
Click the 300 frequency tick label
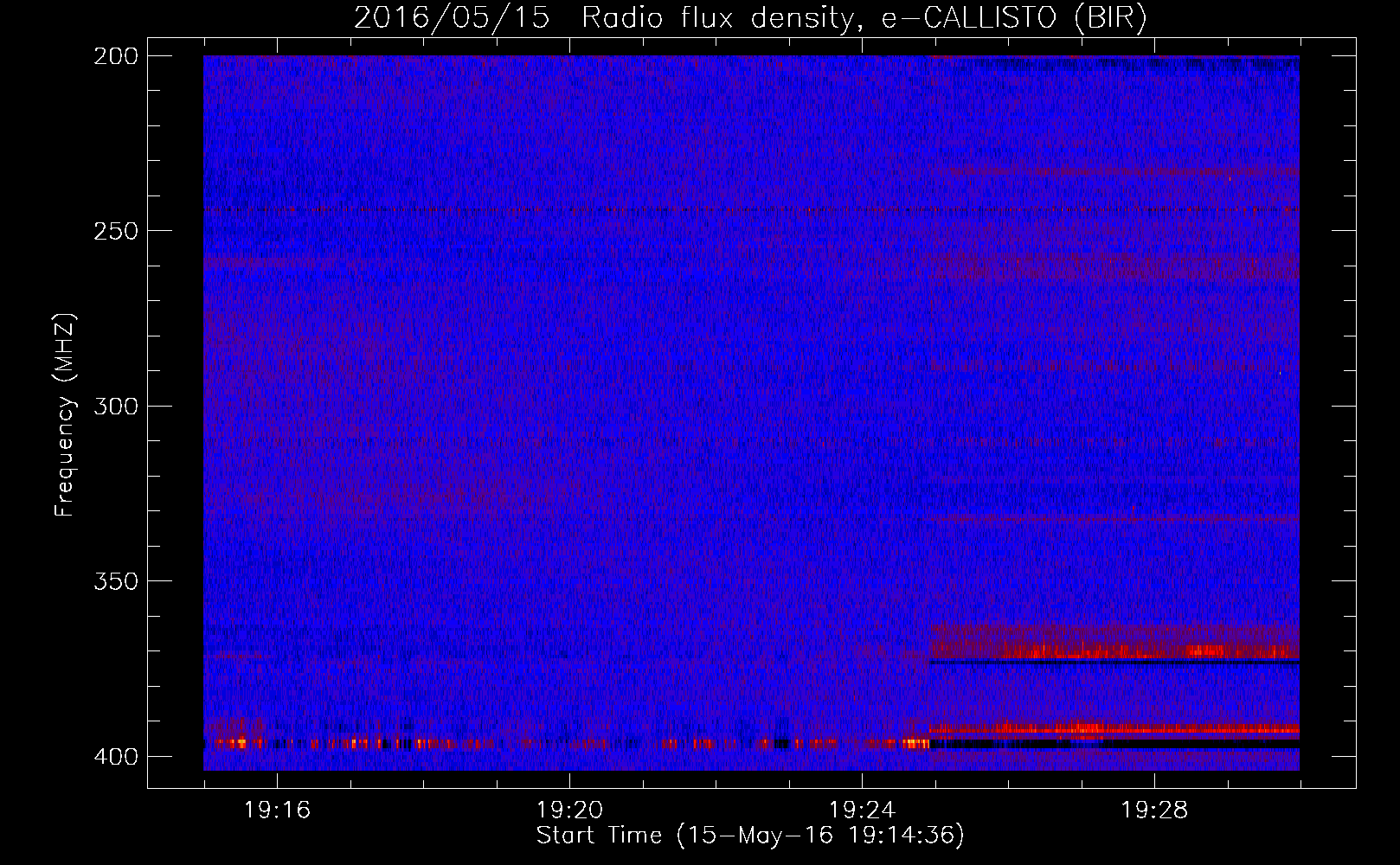coord(115,406)
